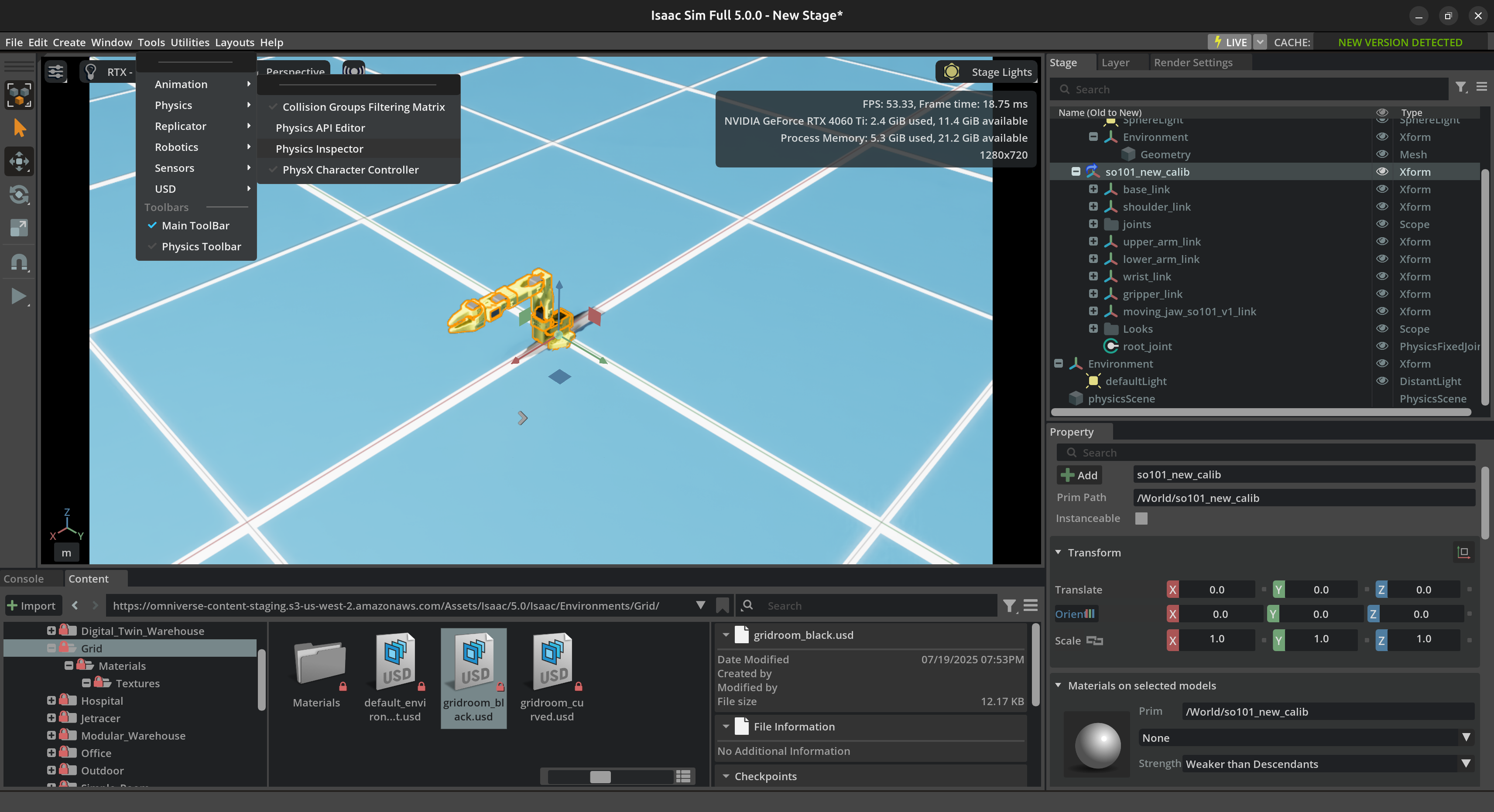Collapse the Transform section
This screenshot has width=1494, height=812.
pyautogui.click(x=1058, y=553)
